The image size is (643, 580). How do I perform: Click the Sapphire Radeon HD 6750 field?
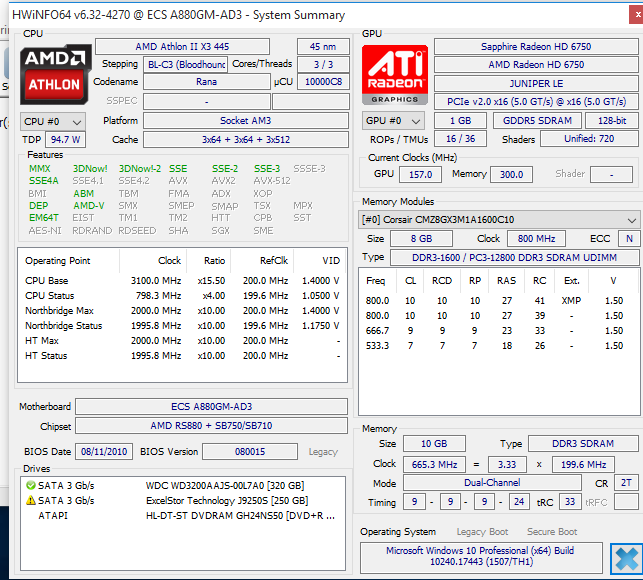pyautogui.click(x=536, y=47)
